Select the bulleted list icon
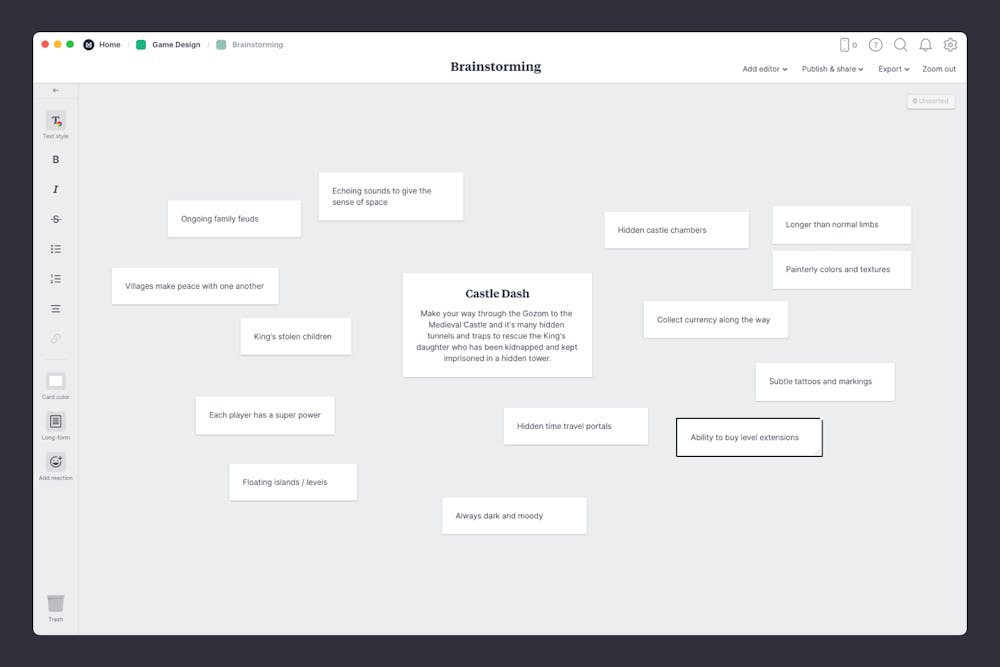 55,248
